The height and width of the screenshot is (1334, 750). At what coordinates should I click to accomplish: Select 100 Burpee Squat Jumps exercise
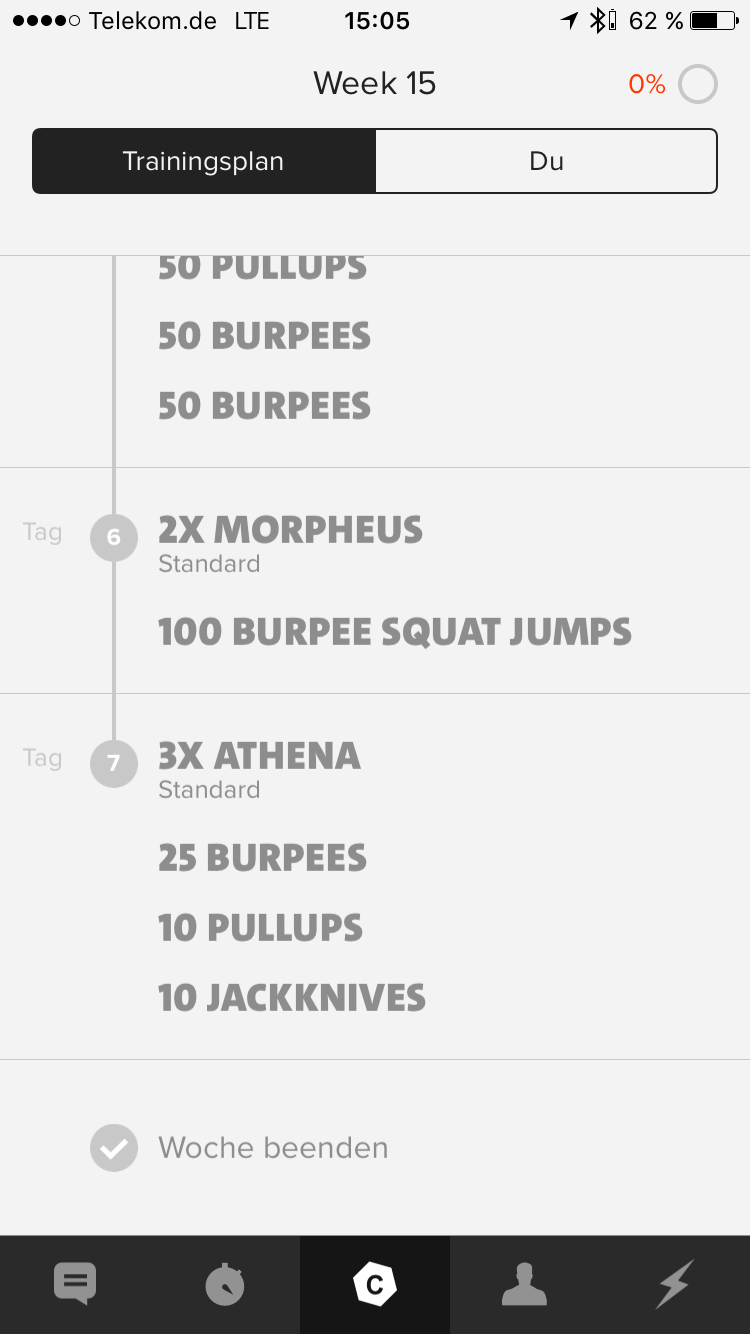point(395,632)
